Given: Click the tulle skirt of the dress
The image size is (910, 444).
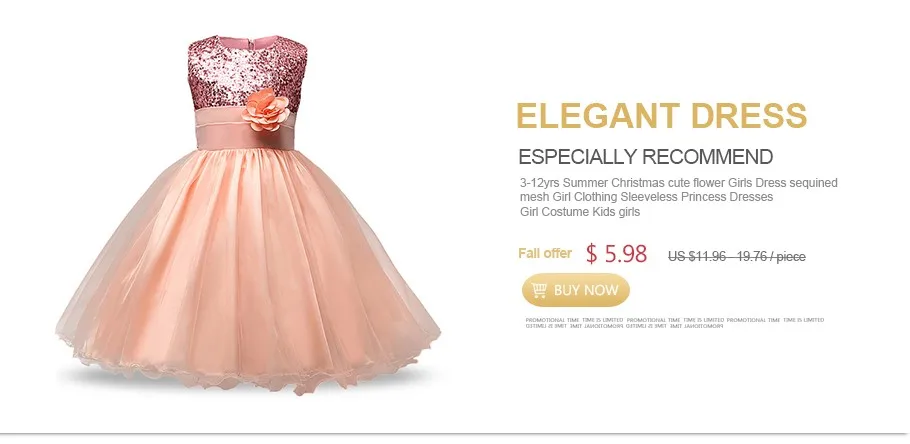Looking at the screenshot, I should (248, 261).
